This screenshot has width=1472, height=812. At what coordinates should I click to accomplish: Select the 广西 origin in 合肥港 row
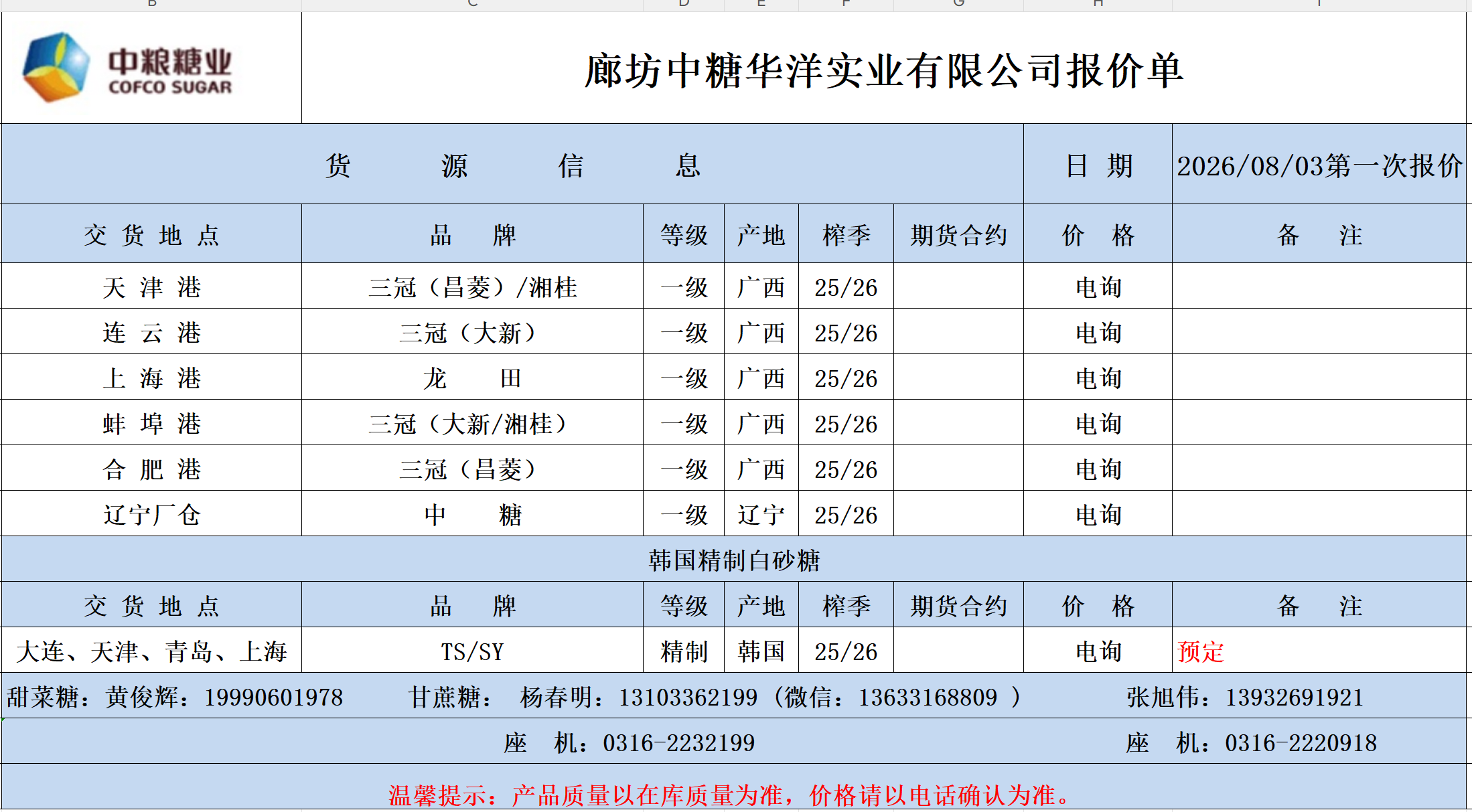point(761,469)
